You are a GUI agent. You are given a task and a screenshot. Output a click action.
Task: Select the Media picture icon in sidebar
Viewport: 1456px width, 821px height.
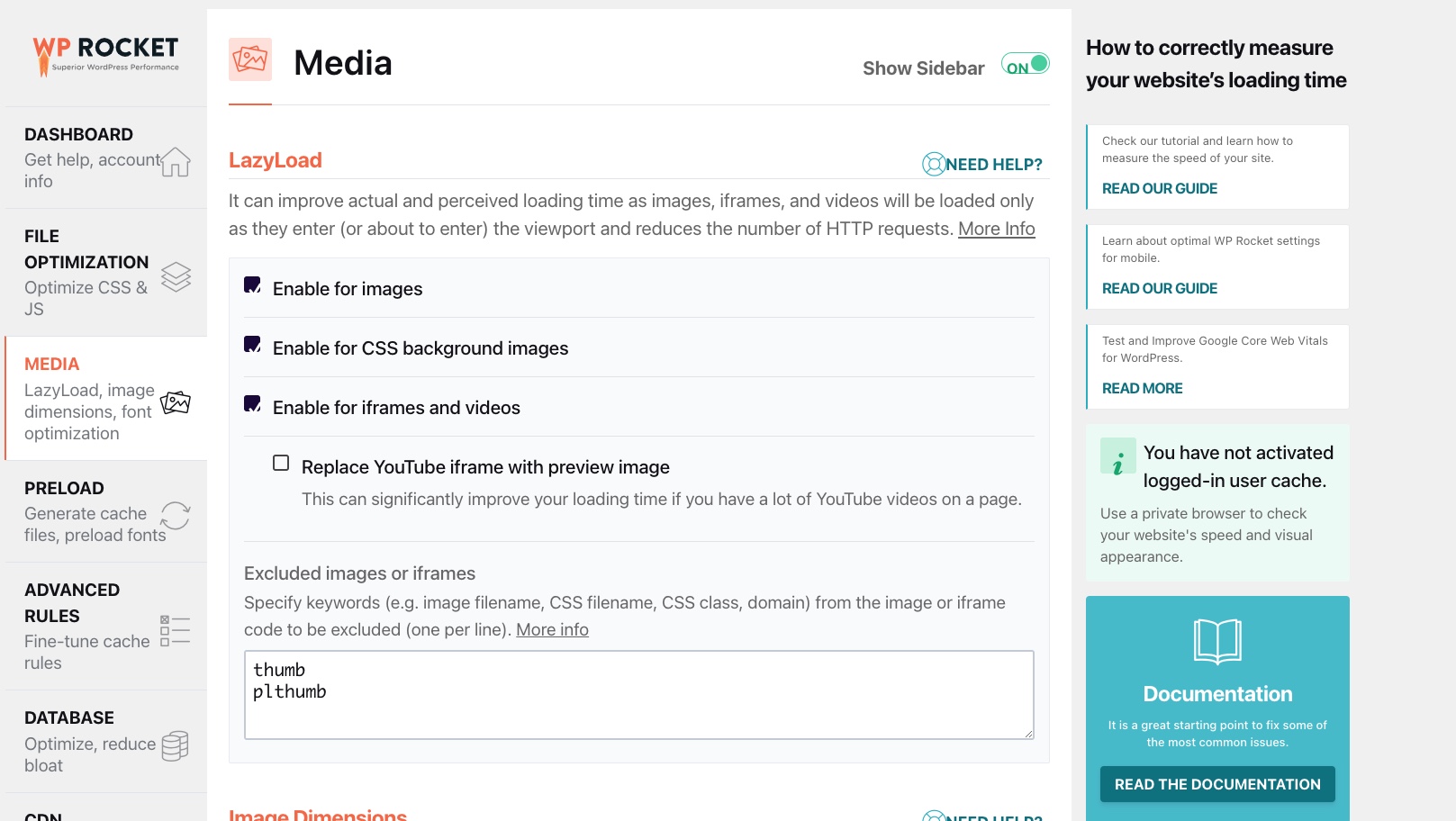[176, 402]
